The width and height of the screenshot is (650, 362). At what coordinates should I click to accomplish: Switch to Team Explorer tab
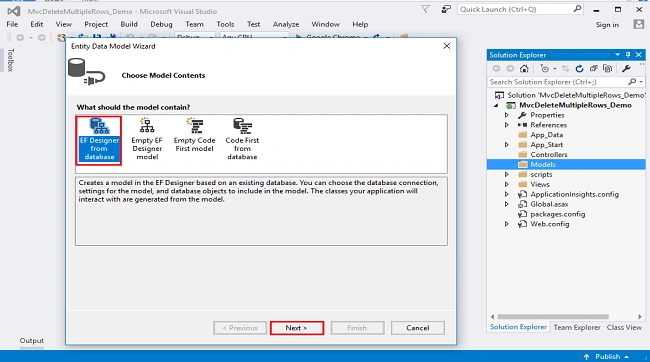click(577, 328)
